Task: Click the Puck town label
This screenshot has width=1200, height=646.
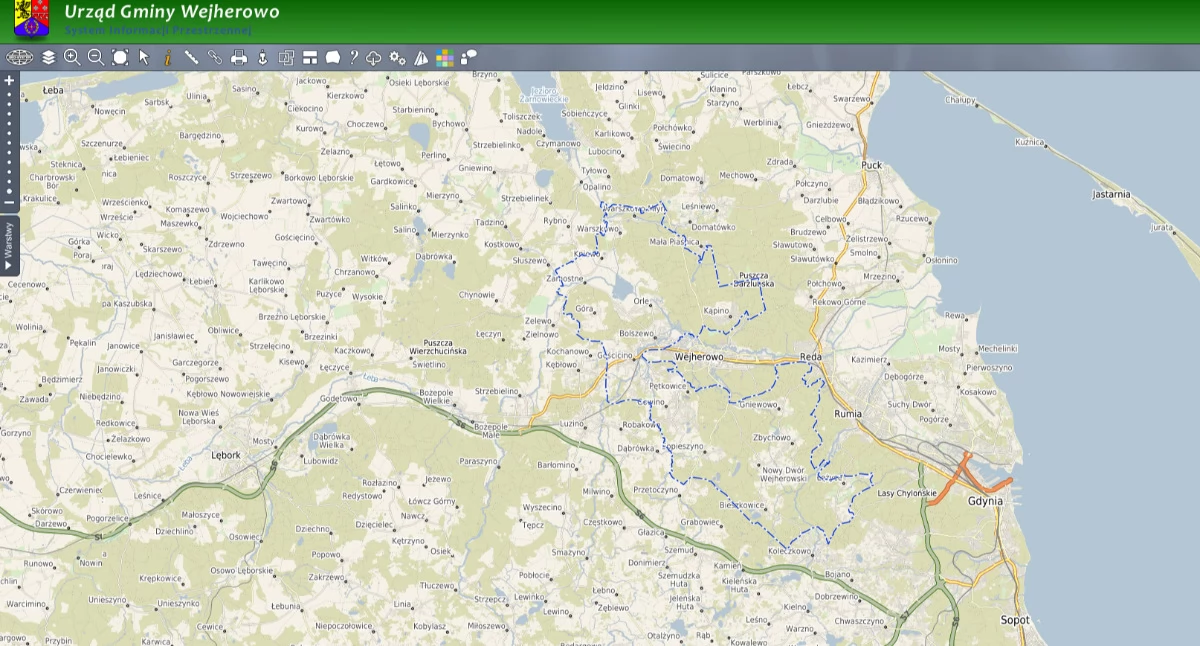Action: coord(871,165)
